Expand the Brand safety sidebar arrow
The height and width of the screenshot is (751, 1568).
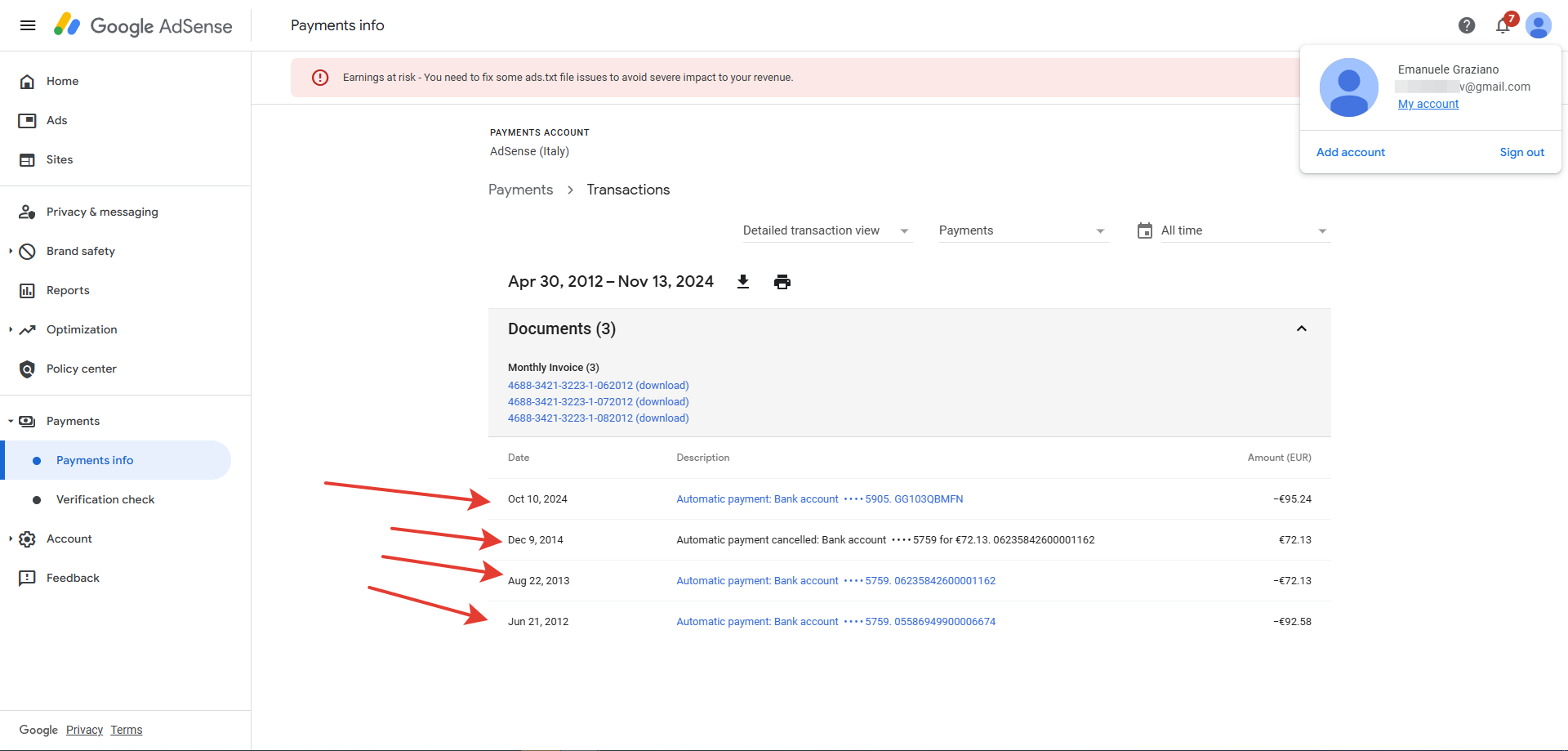pyautogui.click(x=11, y=251)
